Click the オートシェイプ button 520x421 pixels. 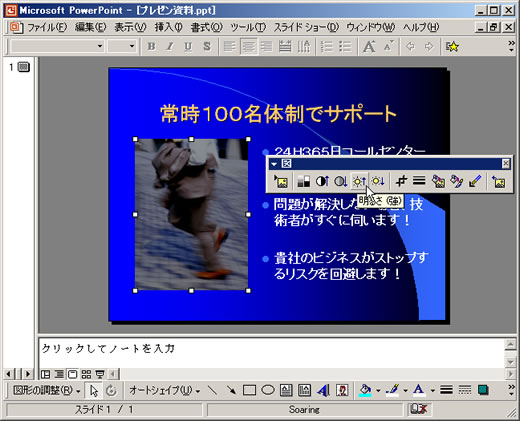coord(164,390)
